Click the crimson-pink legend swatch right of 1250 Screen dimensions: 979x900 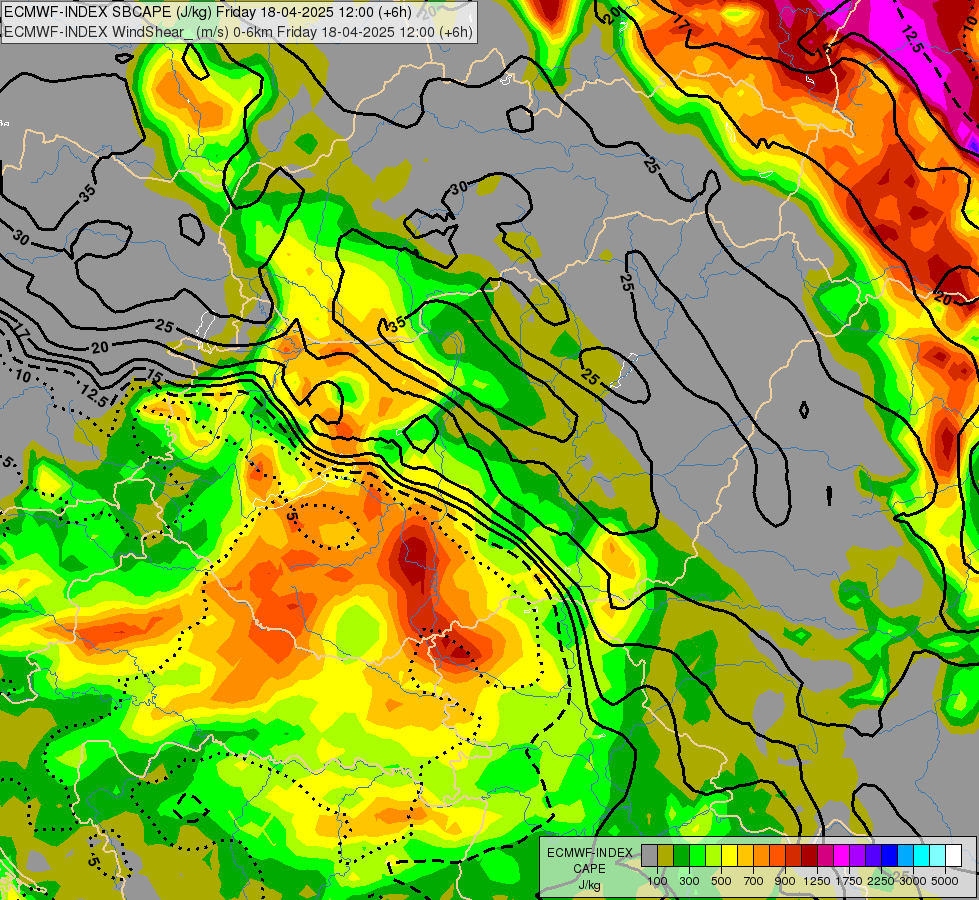tap(825, 856)
